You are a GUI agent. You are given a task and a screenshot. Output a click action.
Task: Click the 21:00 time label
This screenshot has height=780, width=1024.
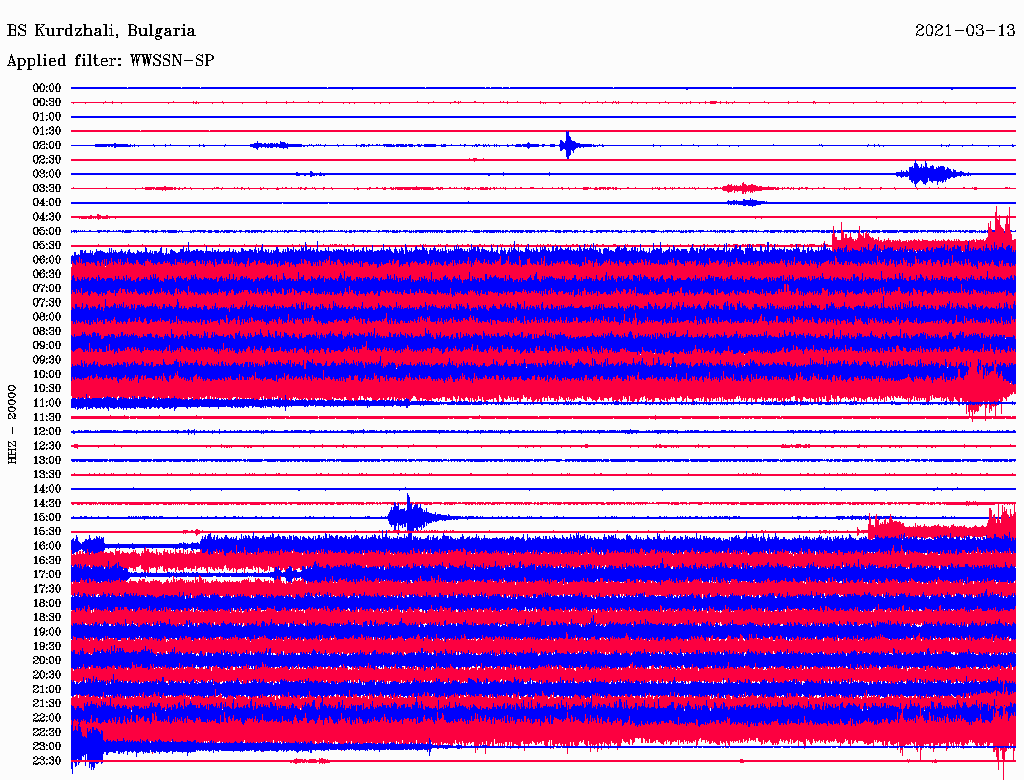click(x=47, y=689)
